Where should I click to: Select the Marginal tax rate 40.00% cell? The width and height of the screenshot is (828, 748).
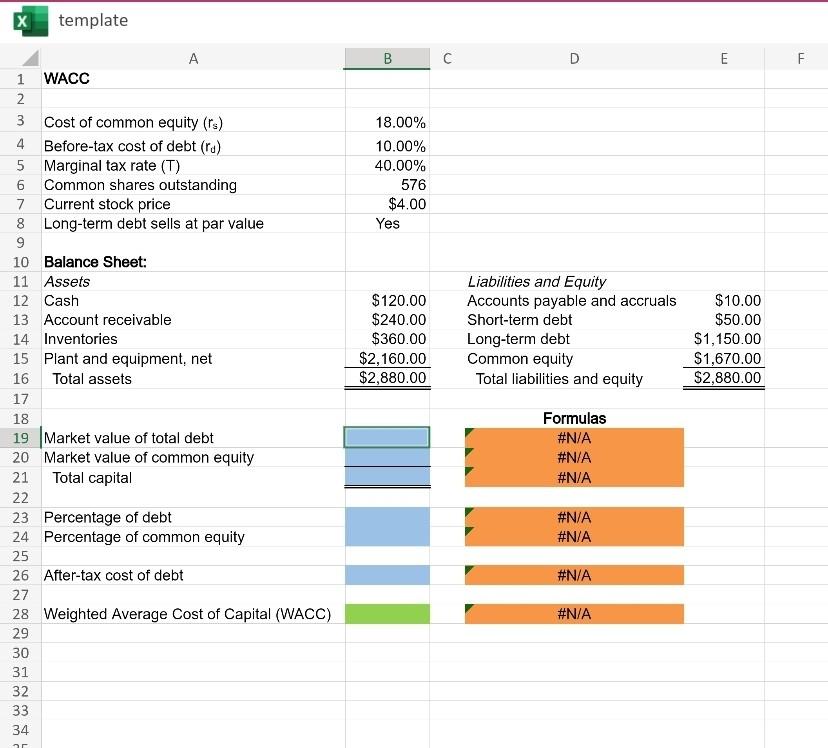[387, 165]
